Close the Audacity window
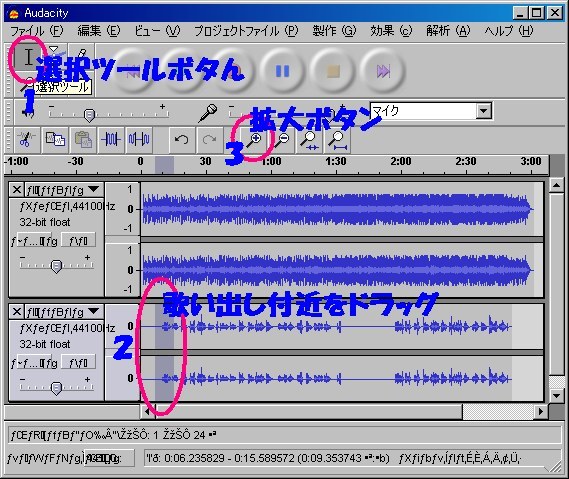This screenshot has width=569, height=479. [555, 13]
